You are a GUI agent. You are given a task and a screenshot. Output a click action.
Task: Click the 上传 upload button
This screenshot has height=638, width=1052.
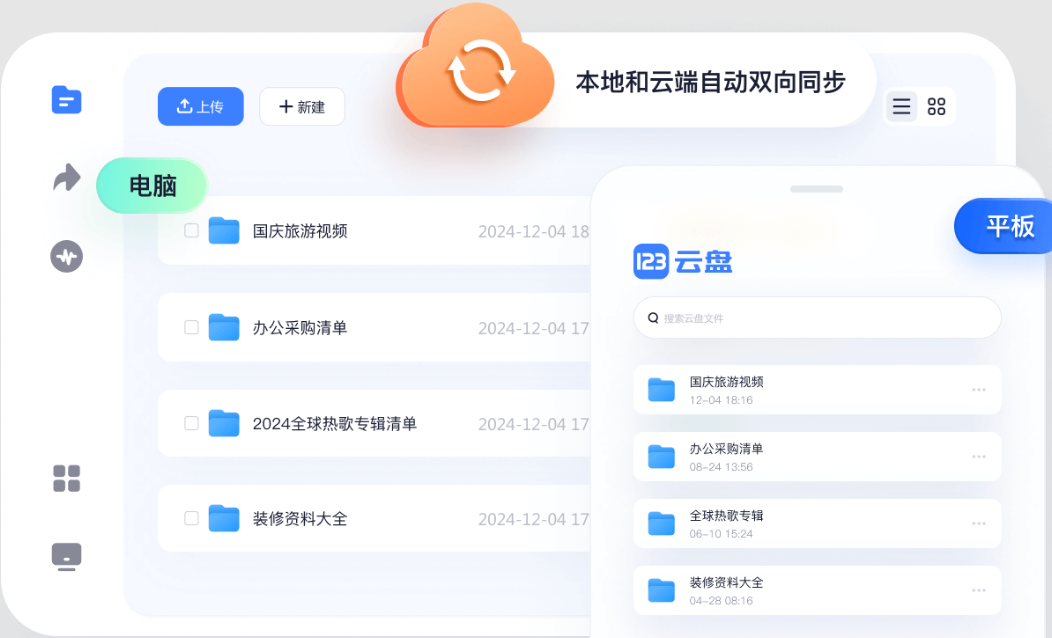pos(200,106)
